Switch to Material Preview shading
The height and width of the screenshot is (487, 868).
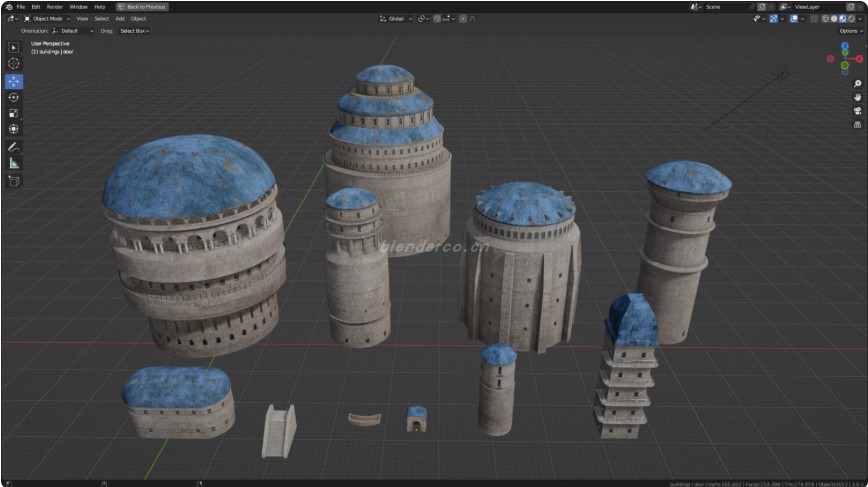843,19
